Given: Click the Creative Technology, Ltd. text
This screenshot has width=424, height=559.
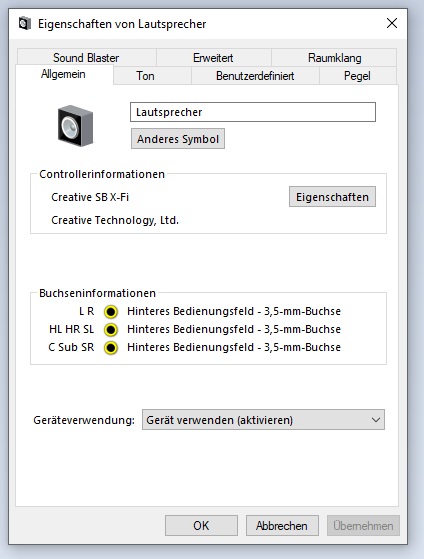Looking at the screenshot, I should click(x=115, y=220).
